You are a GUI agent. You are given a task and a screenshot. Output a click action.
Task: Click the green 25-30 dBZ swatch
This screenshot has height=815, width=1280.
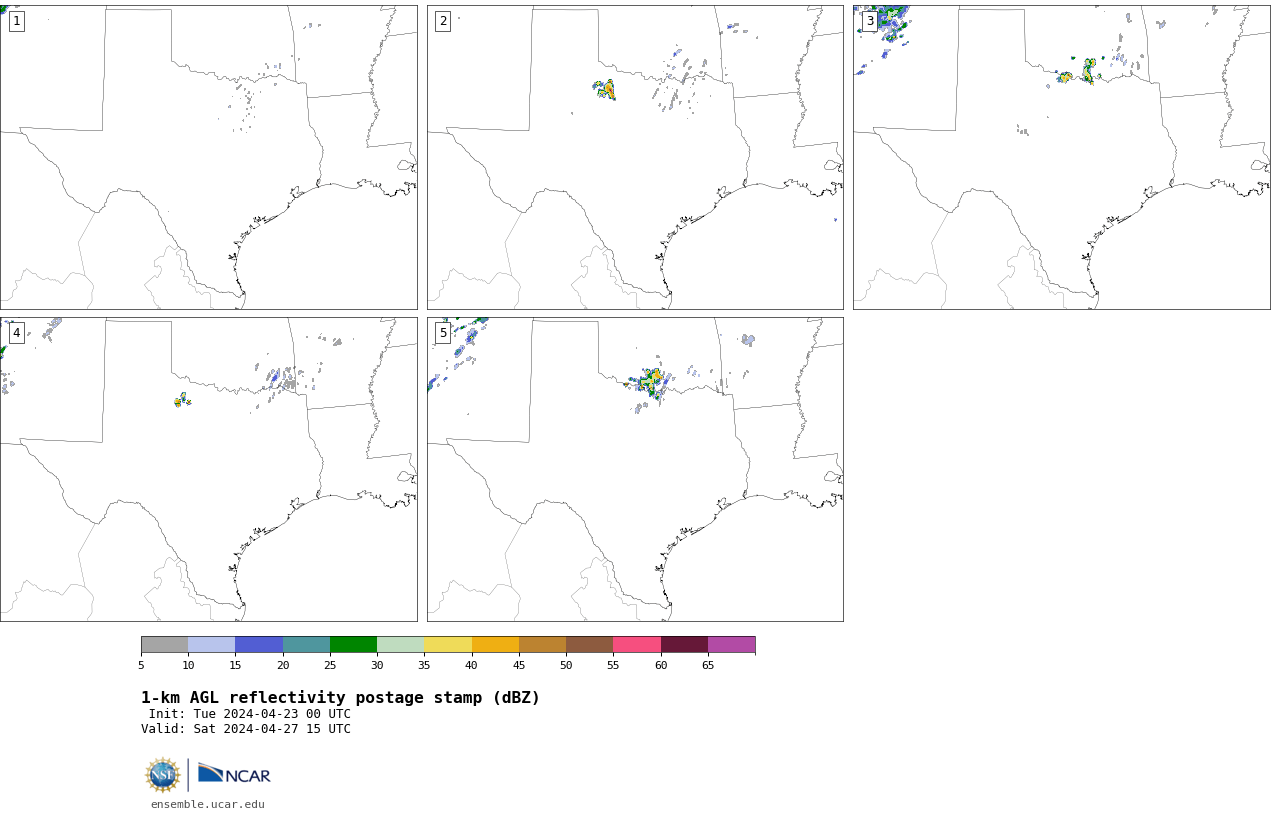click(353, 644)
